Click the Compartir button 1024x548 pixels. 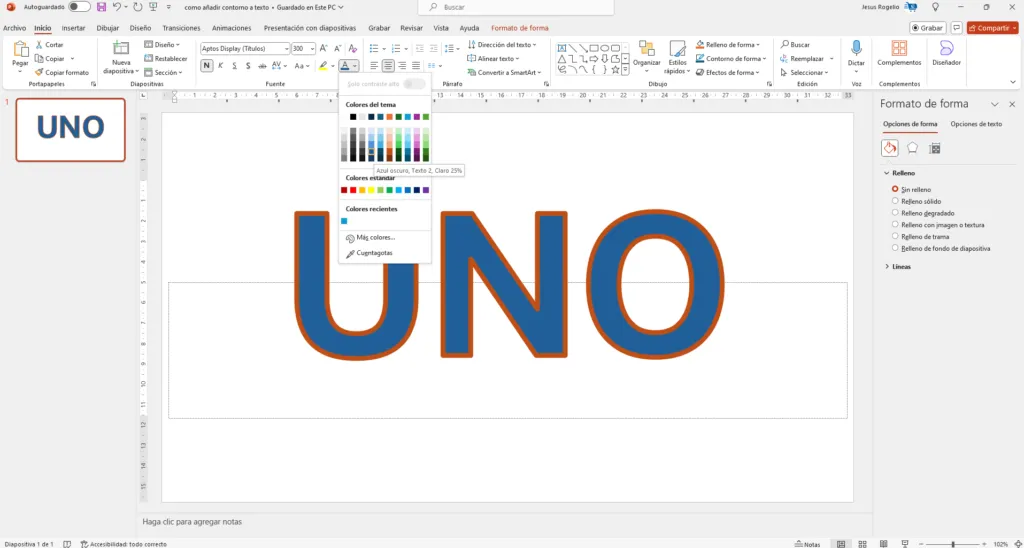pos(993,28)
